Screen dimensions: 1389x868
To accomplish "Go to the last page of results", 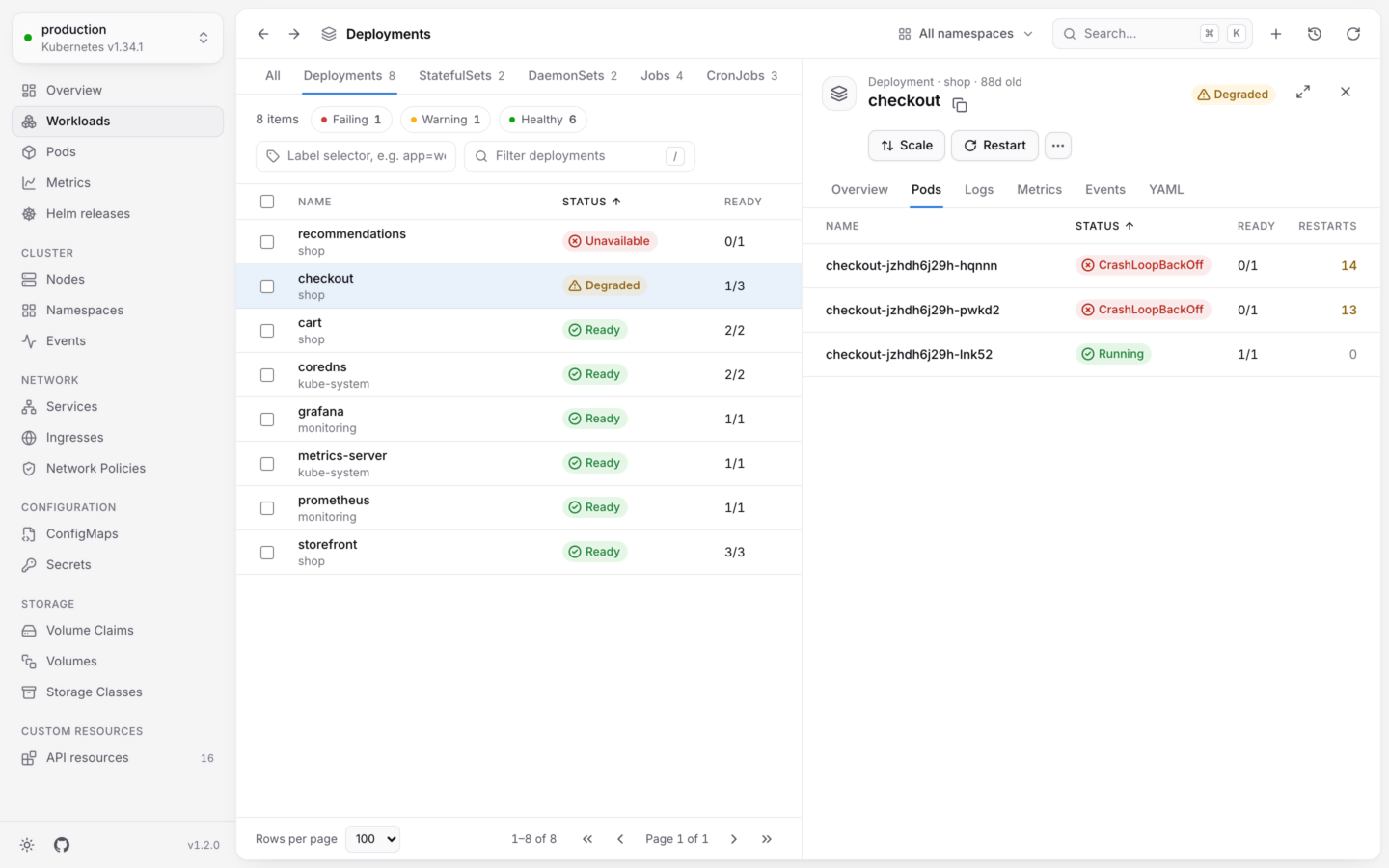I will [767, 839].
